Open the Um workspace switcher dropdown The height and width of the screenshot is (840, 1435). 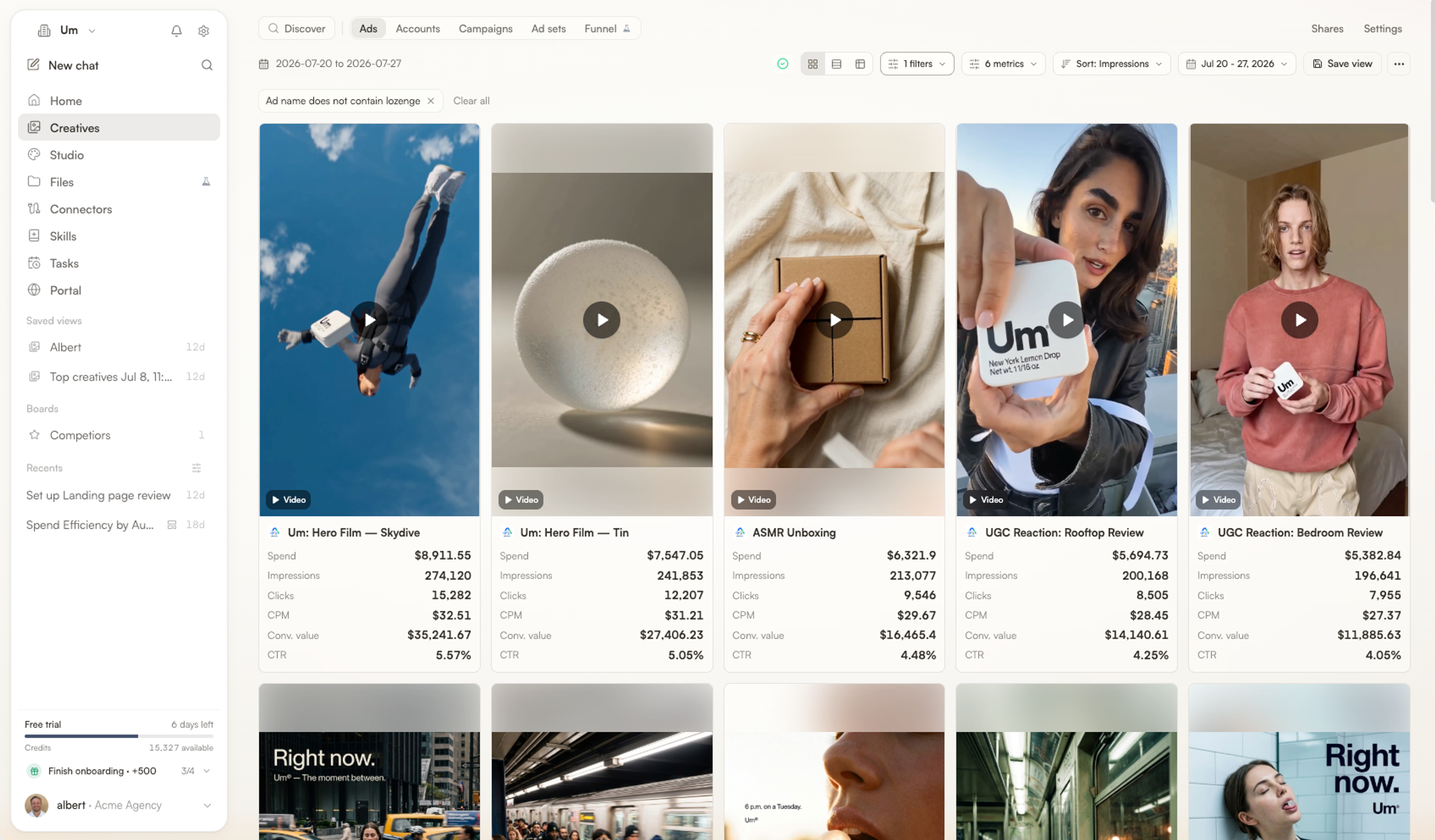pos(67,30)
